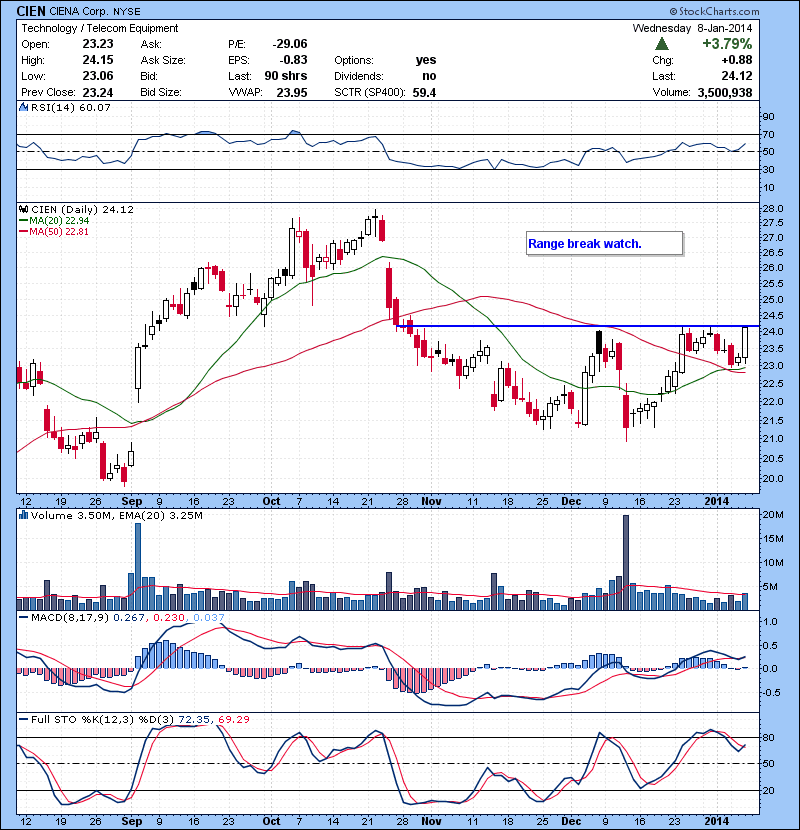Click the RSI indicator line icon
This screenshot has width=800, height=830.
click(x=23, y=107)
